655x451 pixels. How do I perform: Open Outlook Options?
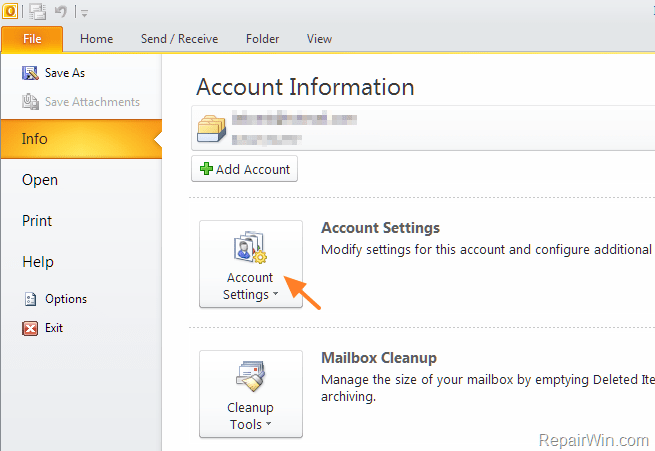click(x=66, y=299)
